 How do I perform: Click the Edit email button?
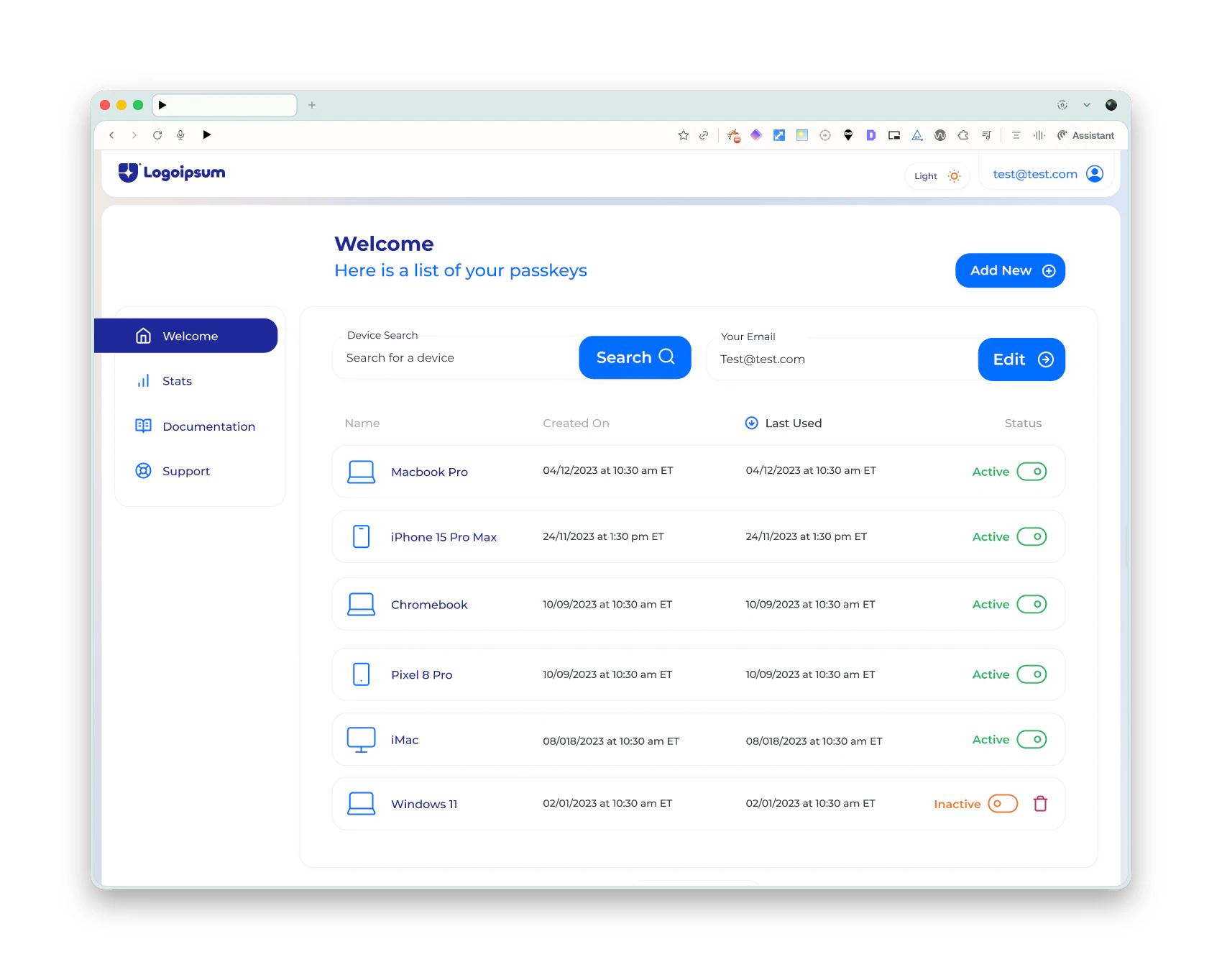click(x=1021, y=360)
